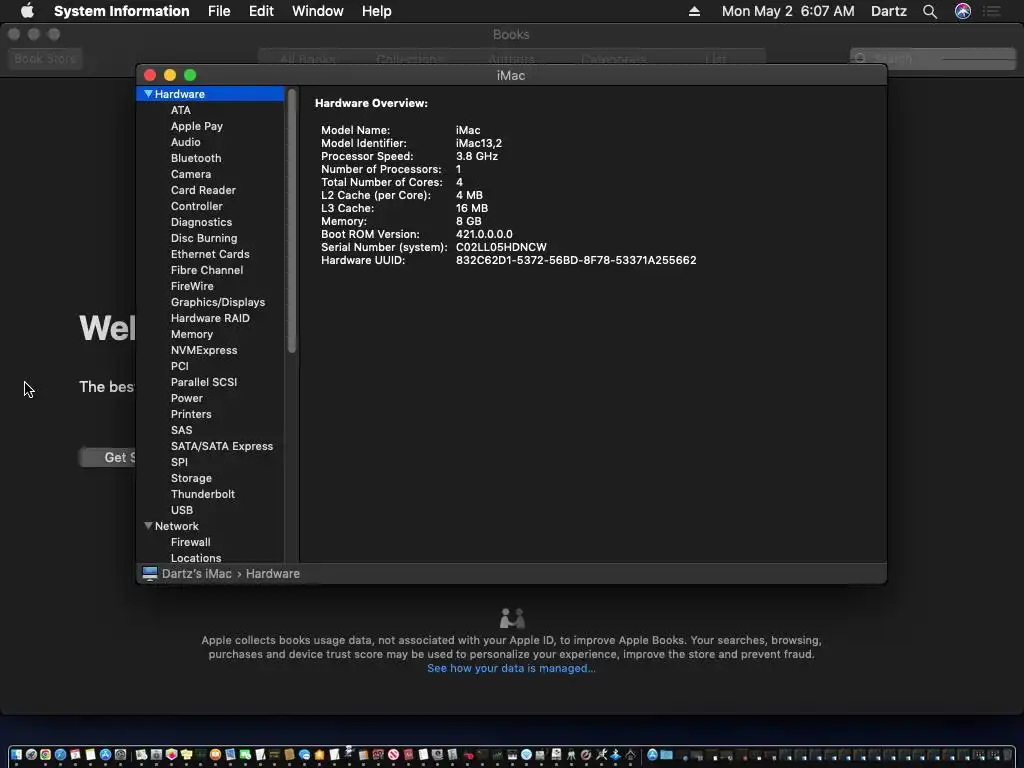
Task: Select Camera in the sidebar
Action: (191, 174)
